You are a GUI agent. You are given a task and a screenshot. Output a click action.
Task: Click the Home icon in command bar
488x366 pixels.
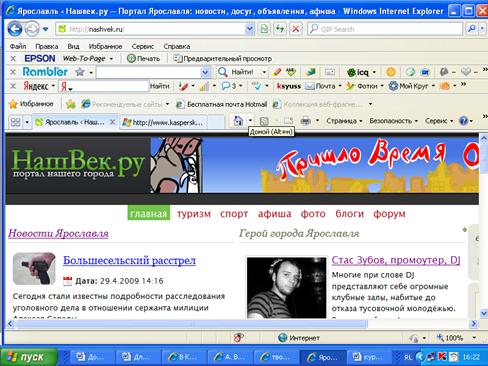238,121
